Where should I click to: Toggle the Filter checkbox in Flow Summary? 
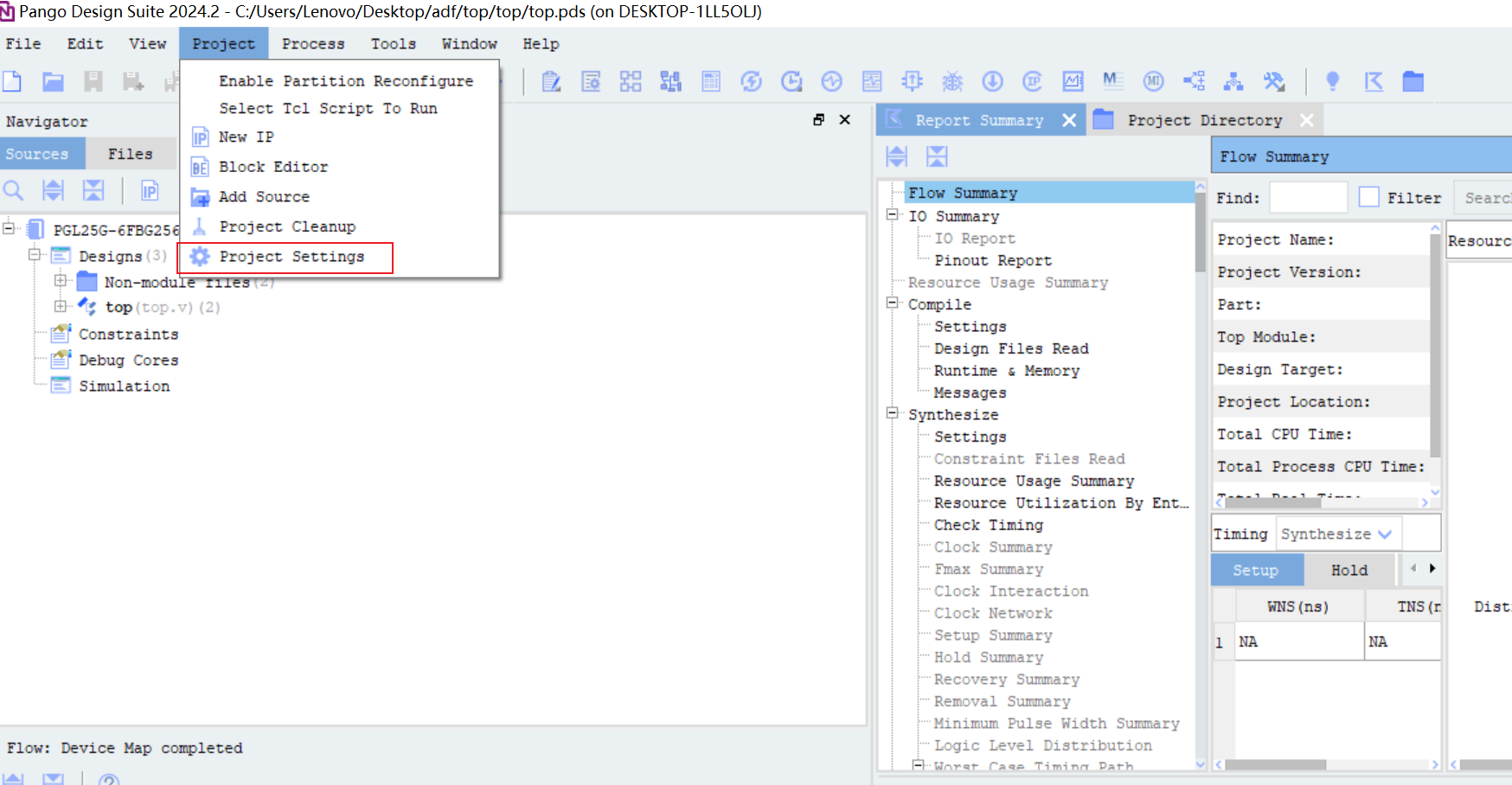1369,197
